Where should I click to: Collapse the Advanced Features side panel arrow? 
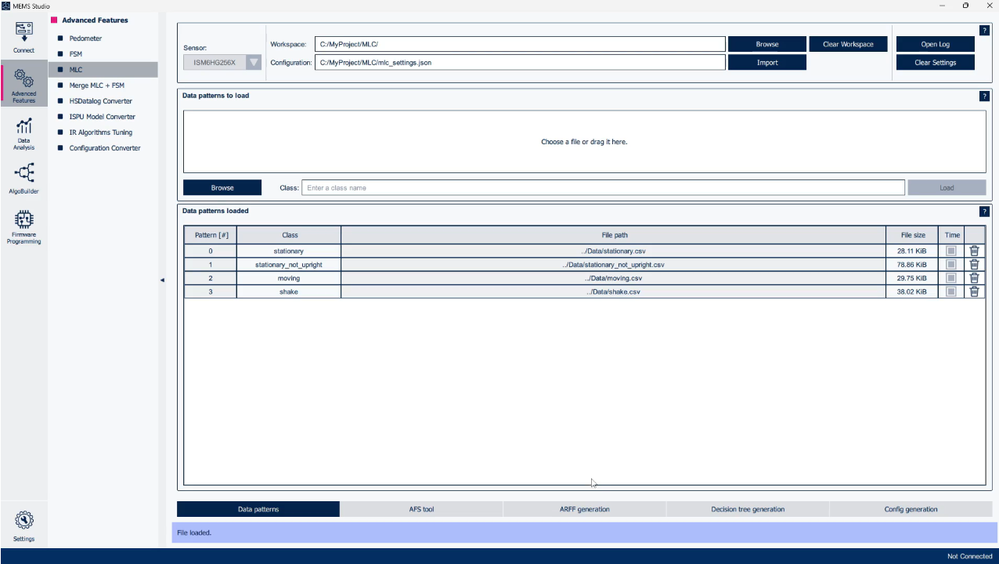click(x=162, y=280)
